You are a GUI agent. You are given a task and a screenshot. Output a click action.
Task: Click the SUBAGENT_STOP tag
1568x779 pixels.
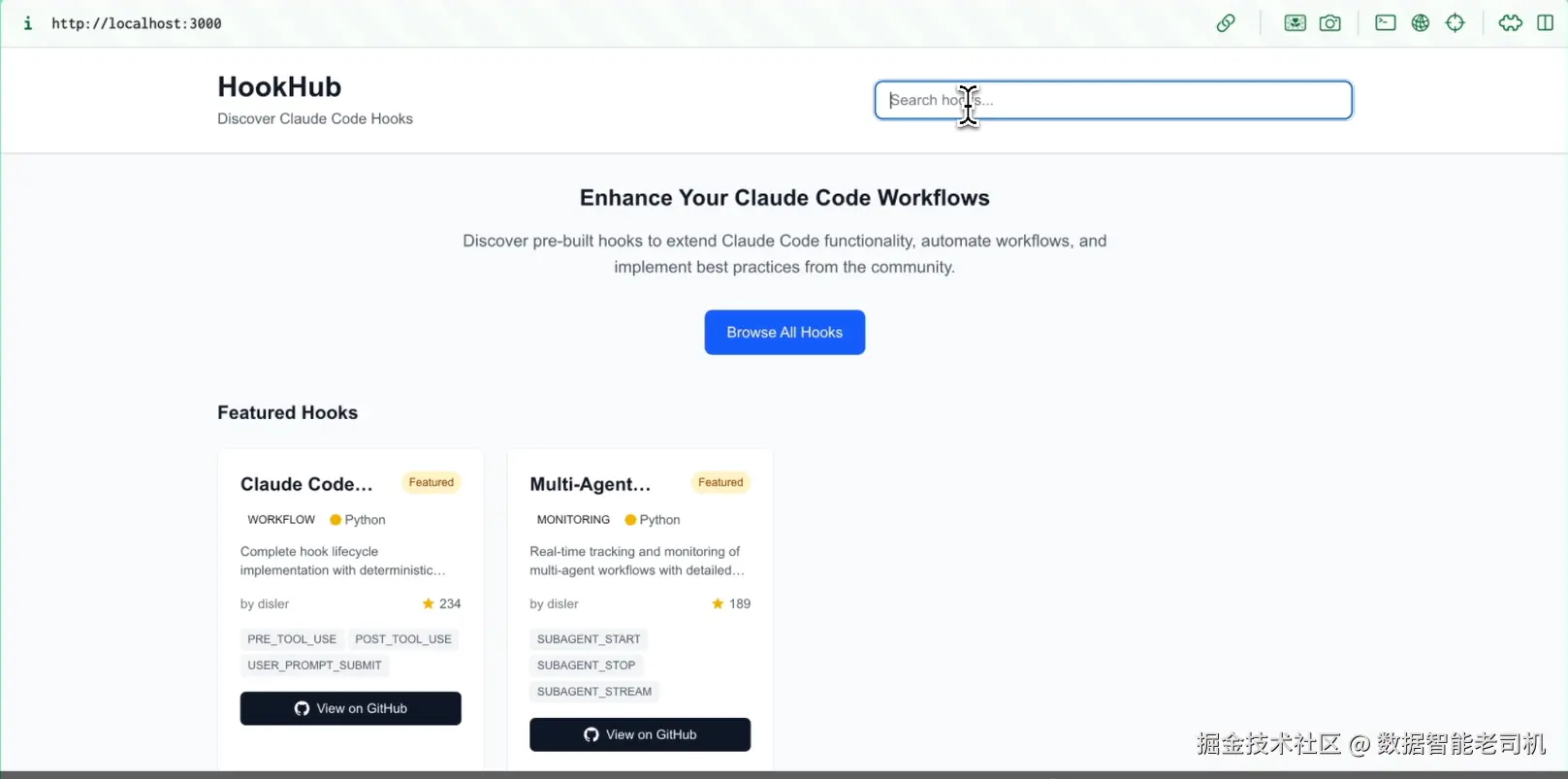click(x=586, y=665)
